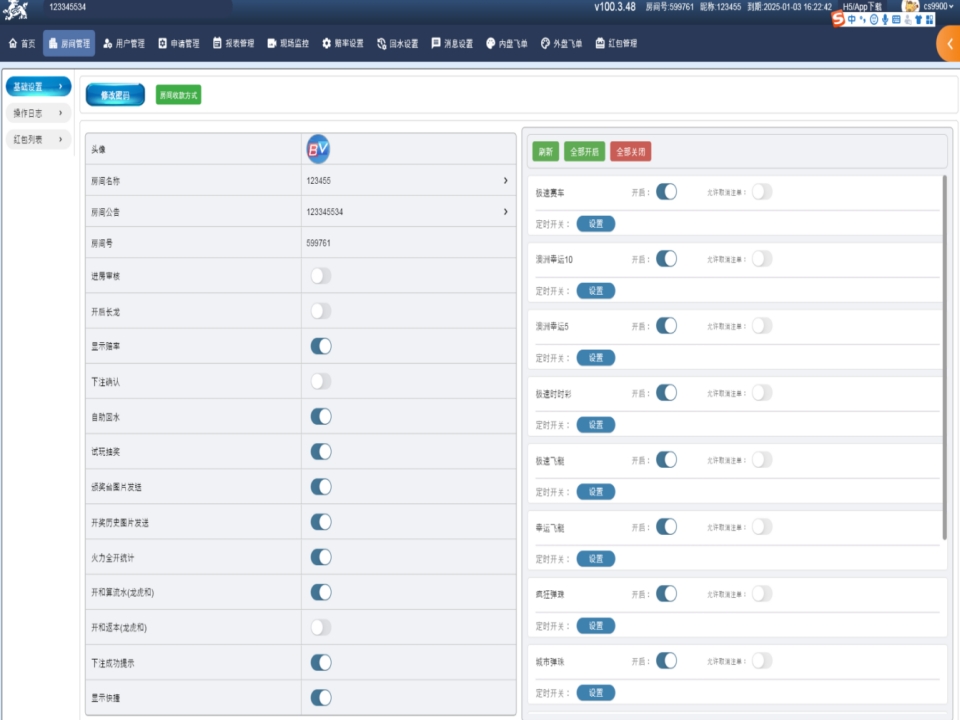Click the 全部开启 button
960x720 pixels.
pos(585,152)
